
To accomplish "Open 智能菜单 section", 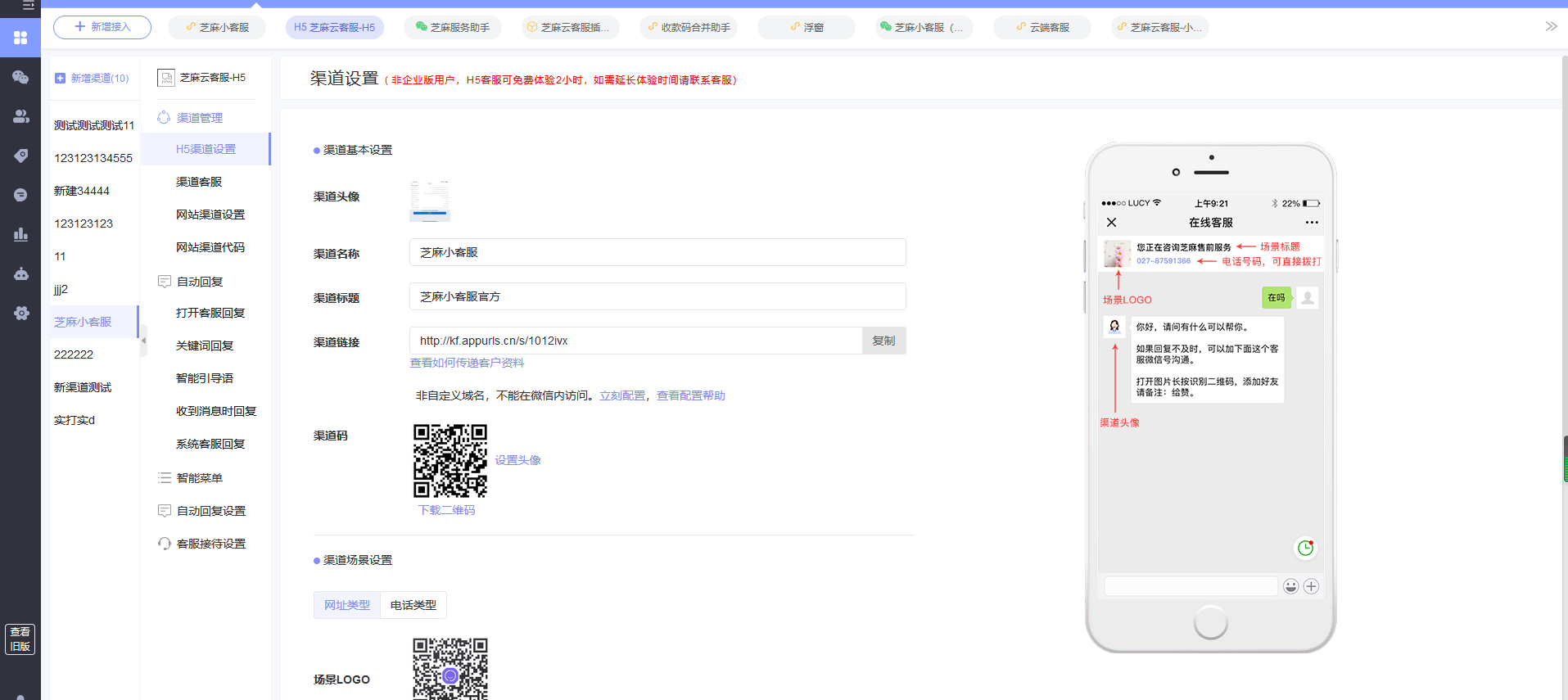I will [x=201, y=478].
